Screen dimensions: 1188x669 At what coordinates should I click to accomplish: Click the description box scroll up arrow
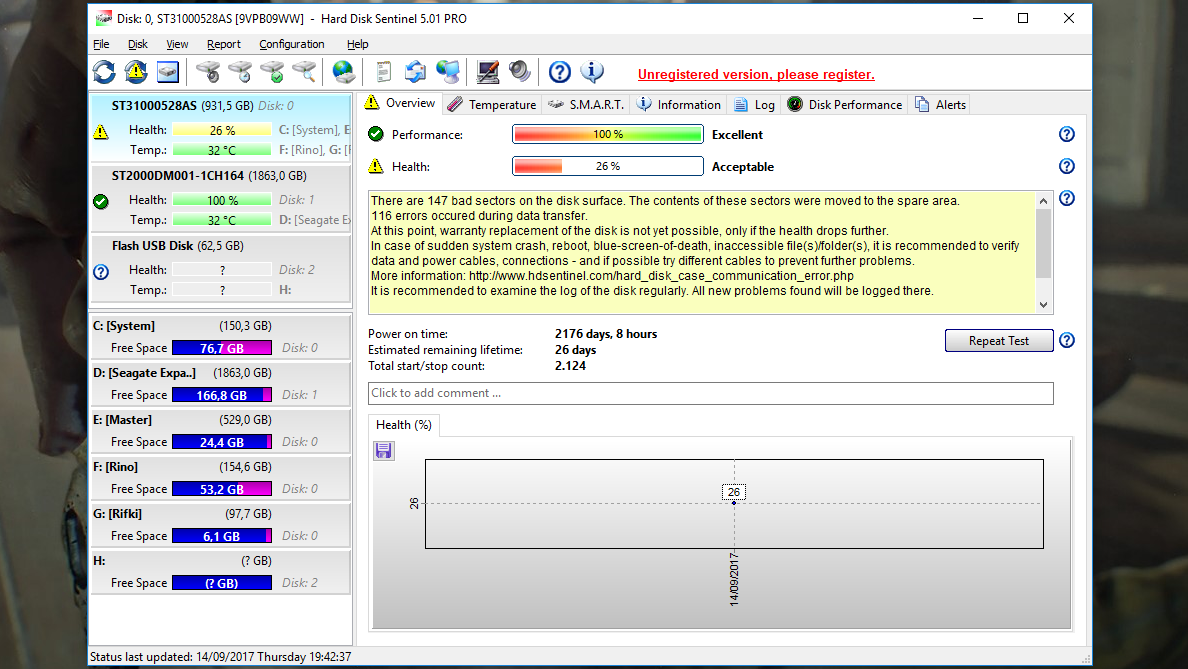(x=1043, y=201)
